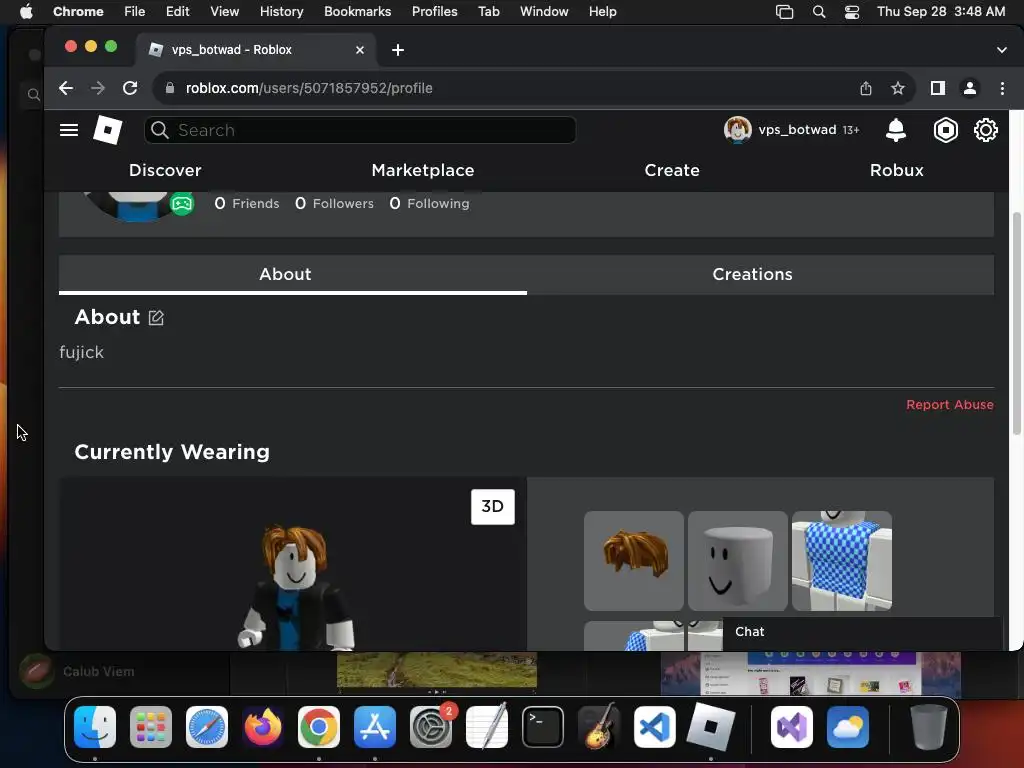Reload the page in Chrome

(x=130, y=88)
